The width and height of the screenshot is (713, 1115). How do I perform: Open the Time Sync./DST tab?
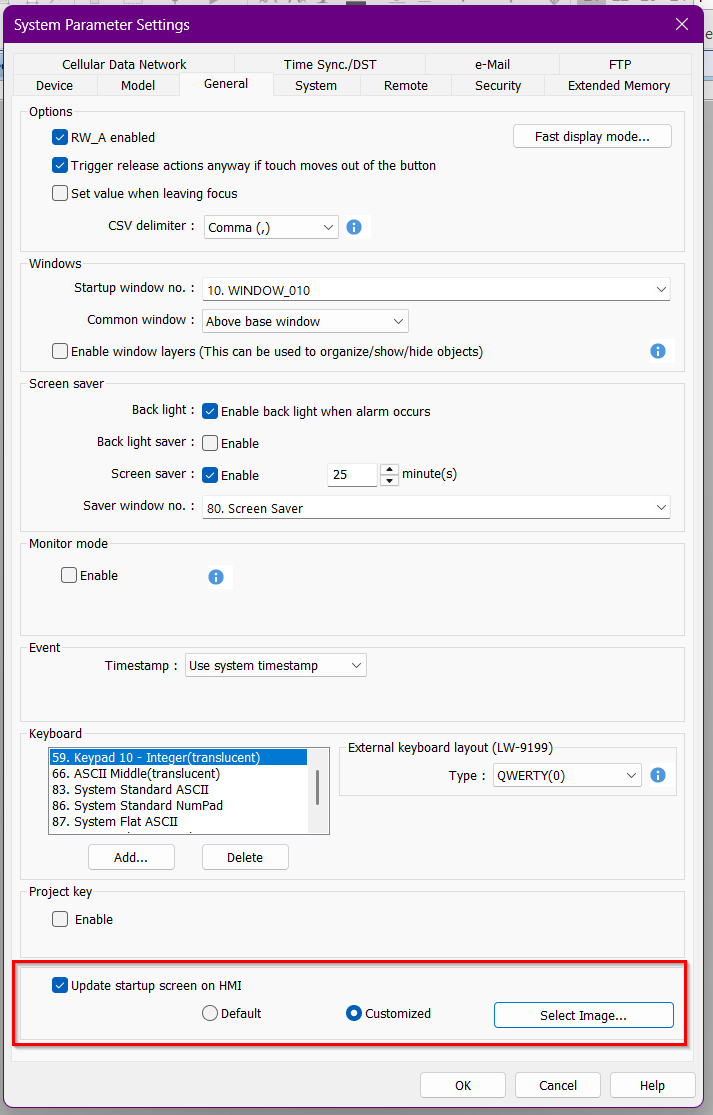click(x=328, y=64)
